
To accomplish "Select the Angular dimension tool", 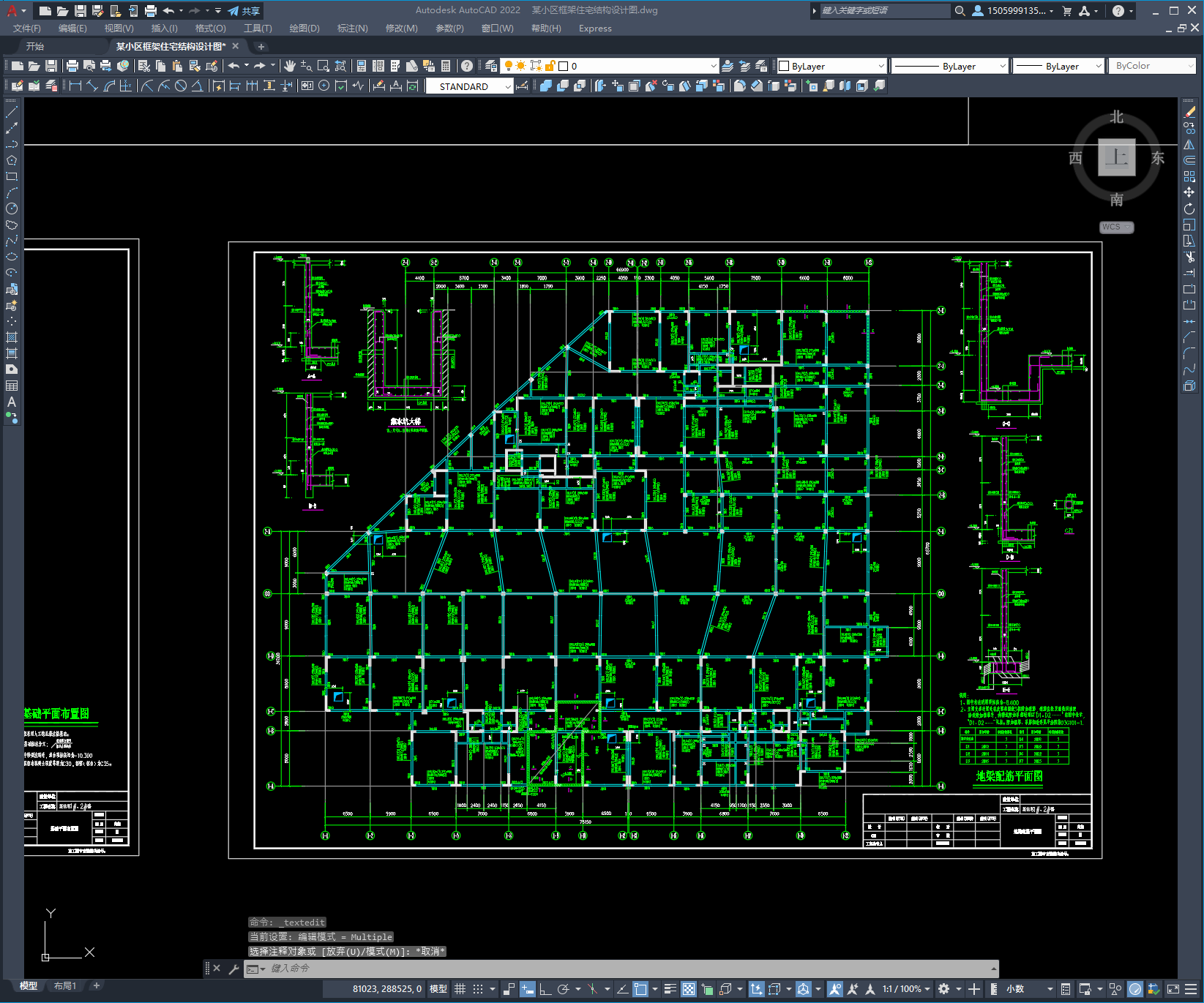I will pos(198,86).
